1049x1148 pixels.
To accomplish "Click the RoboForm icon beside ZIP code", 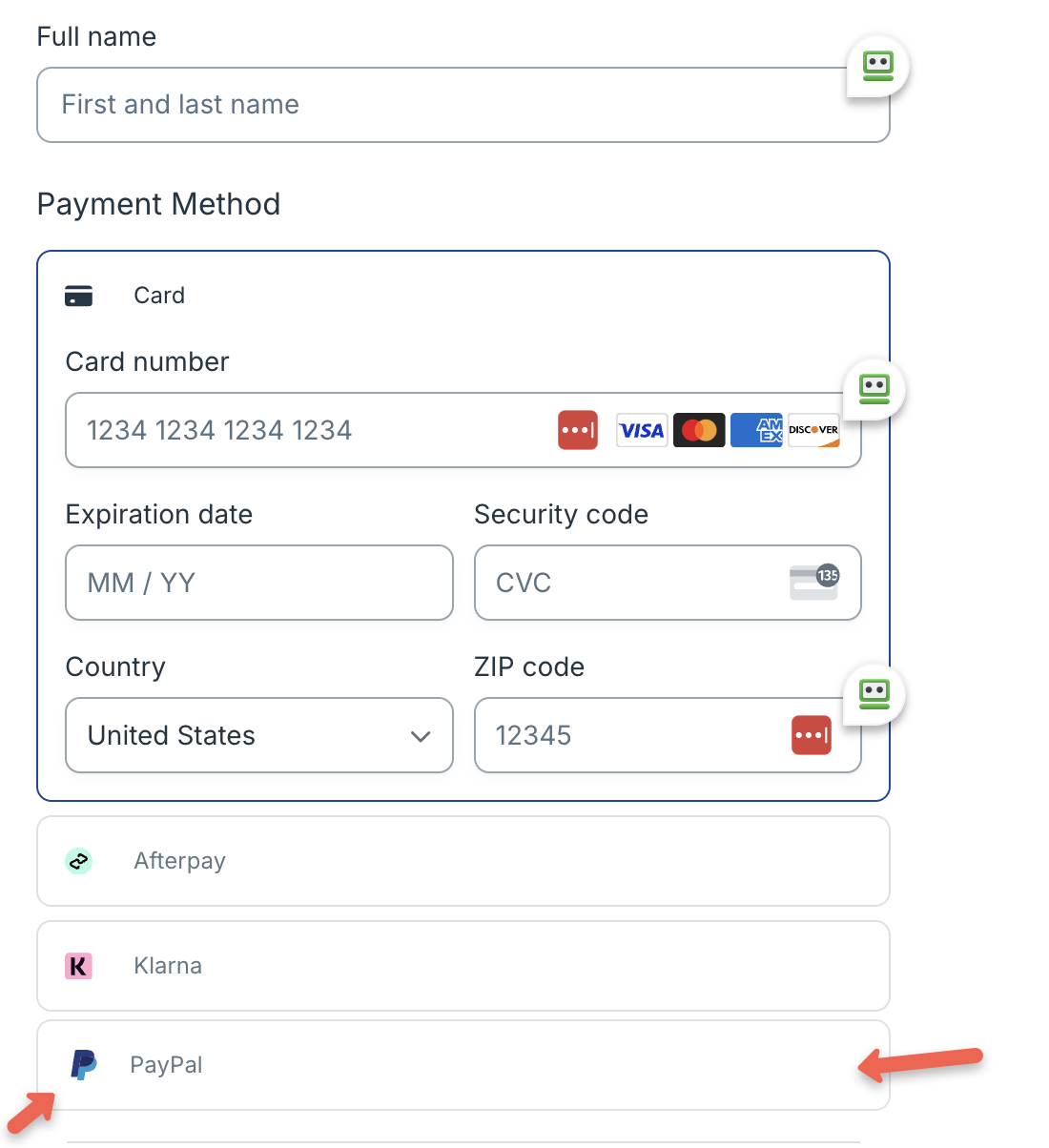I will click(x=874, y=693).
